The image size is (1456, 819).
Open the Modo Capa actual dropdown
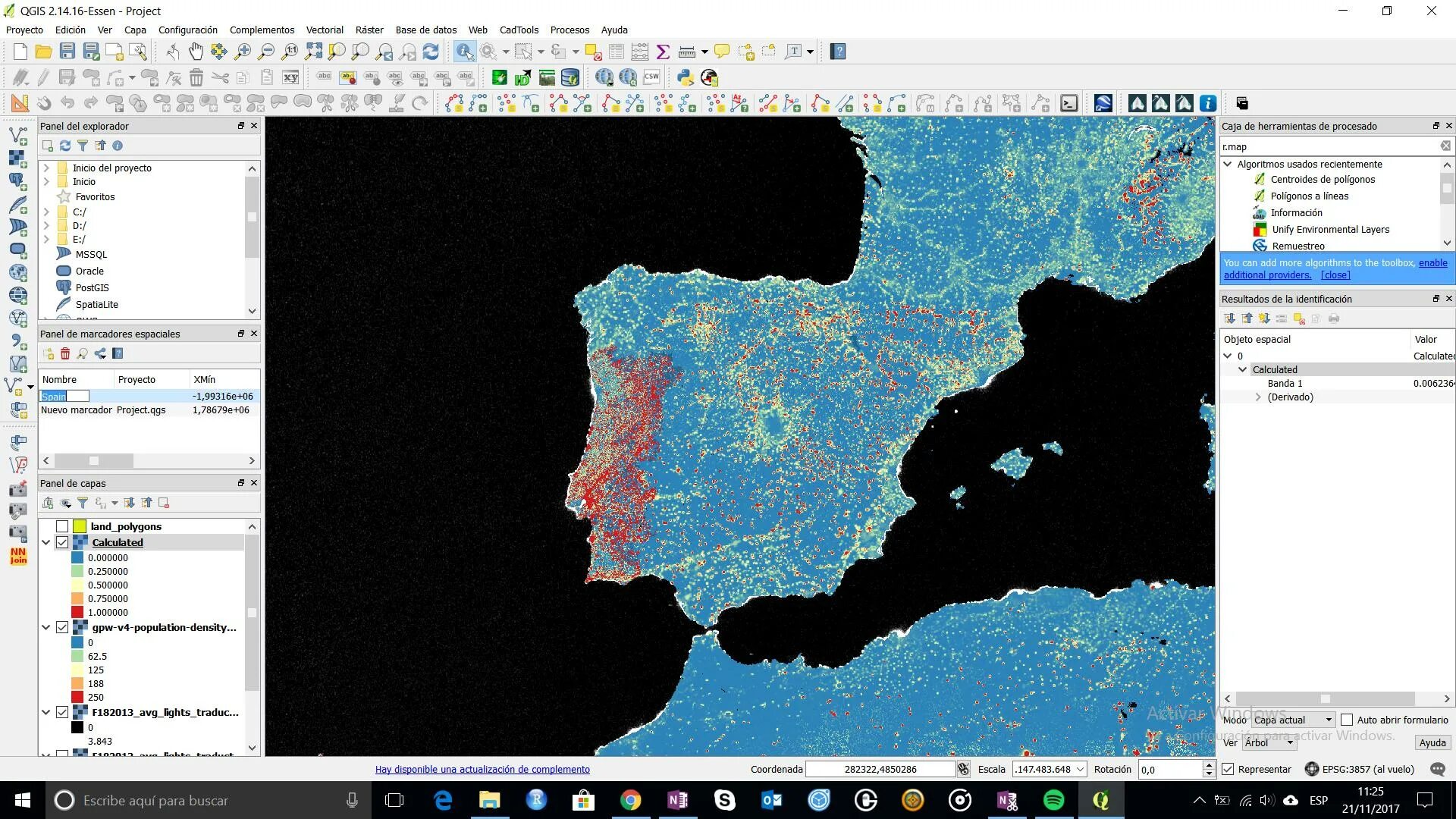click(1293, 720)
